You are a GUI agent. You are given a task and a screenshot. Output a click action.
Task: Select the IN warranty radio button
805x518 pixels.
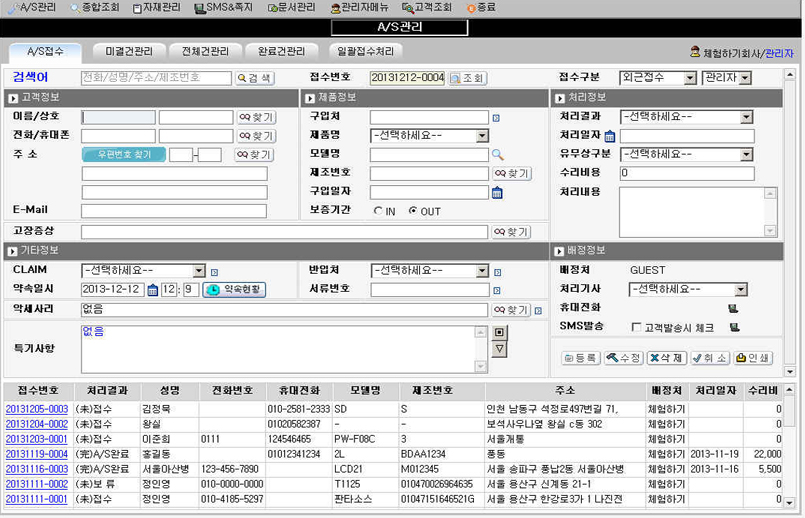(x=377, y=211)
